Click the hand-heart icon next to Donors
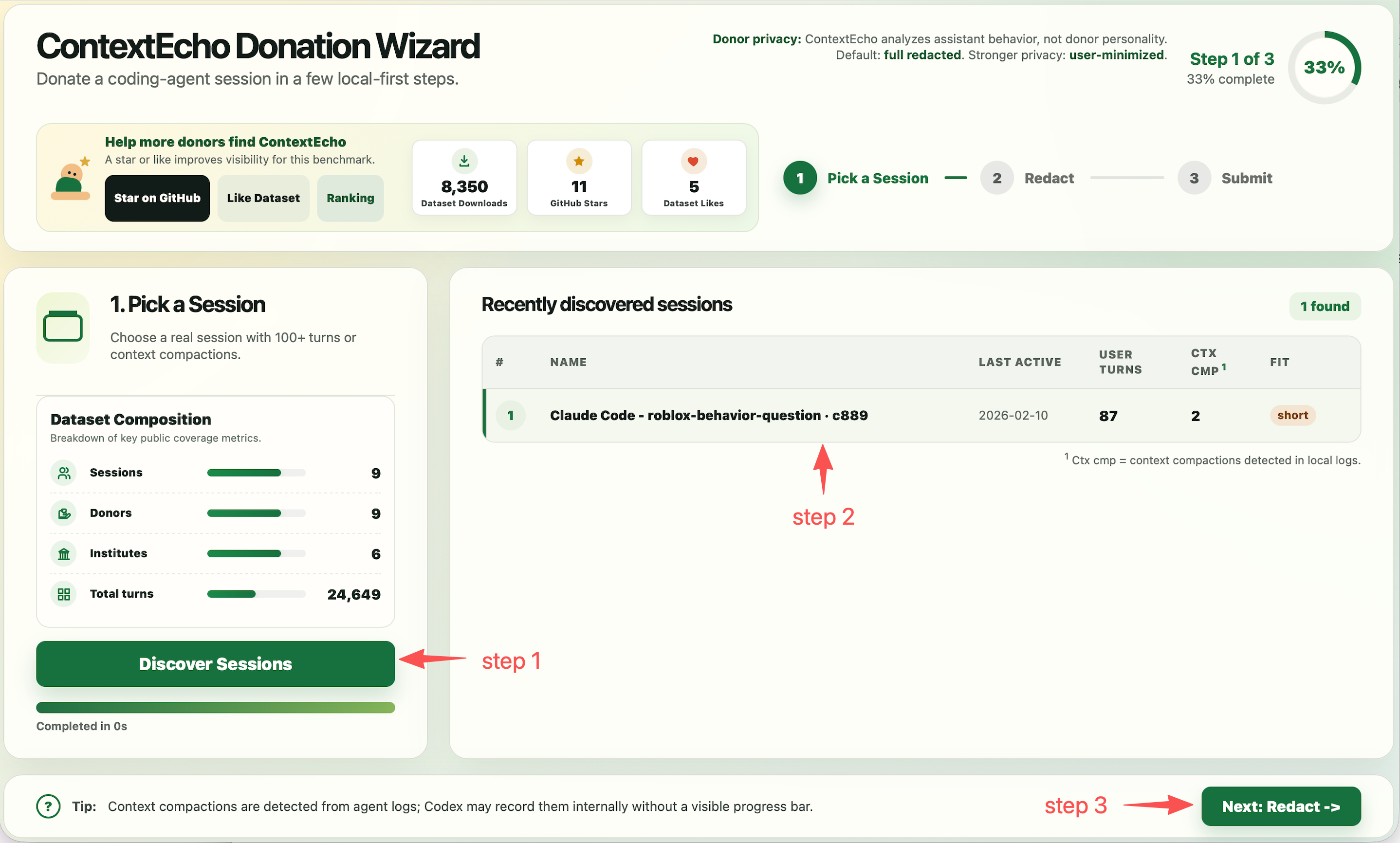Viewport: 1400px width, 843px height. click(64, 513)
